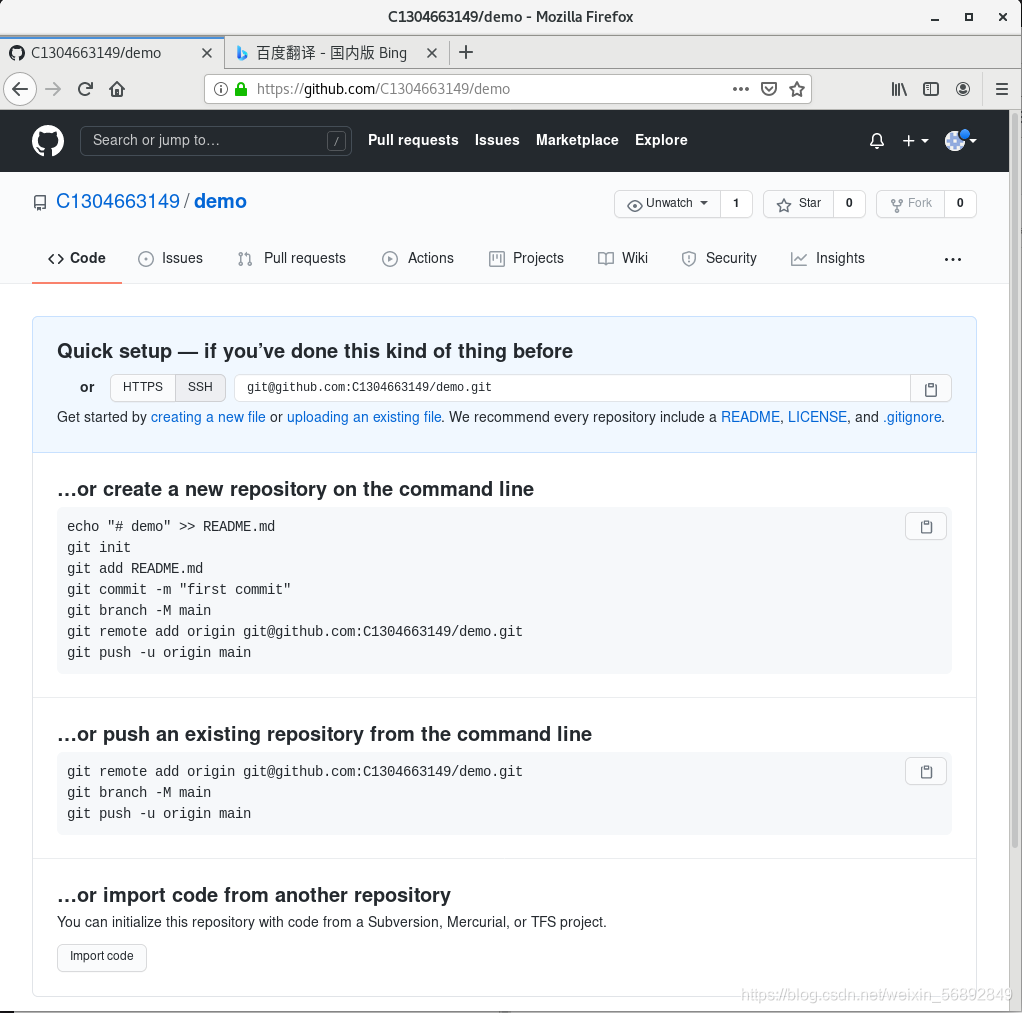This screenshot has height=1013, width=1022.
Task: Close the 百度翻译 Bing tab
Action: coord(431,53)
